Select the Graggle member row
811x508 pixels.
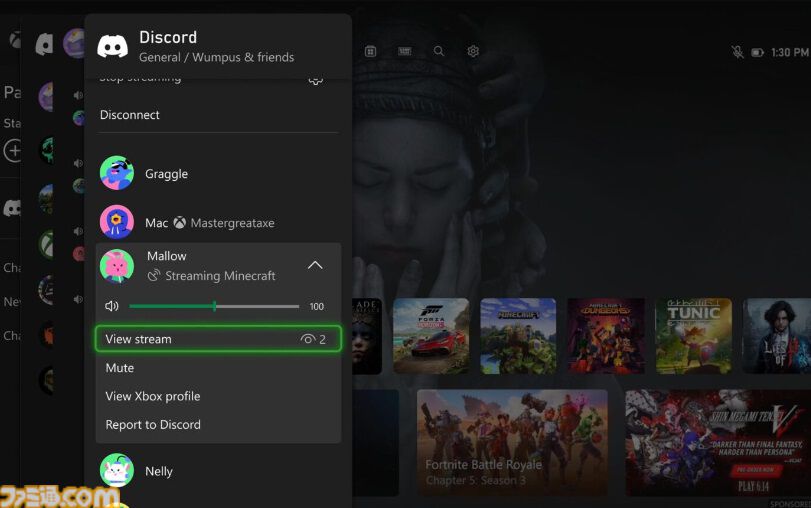pyautogui.click(x=218, y=173)
